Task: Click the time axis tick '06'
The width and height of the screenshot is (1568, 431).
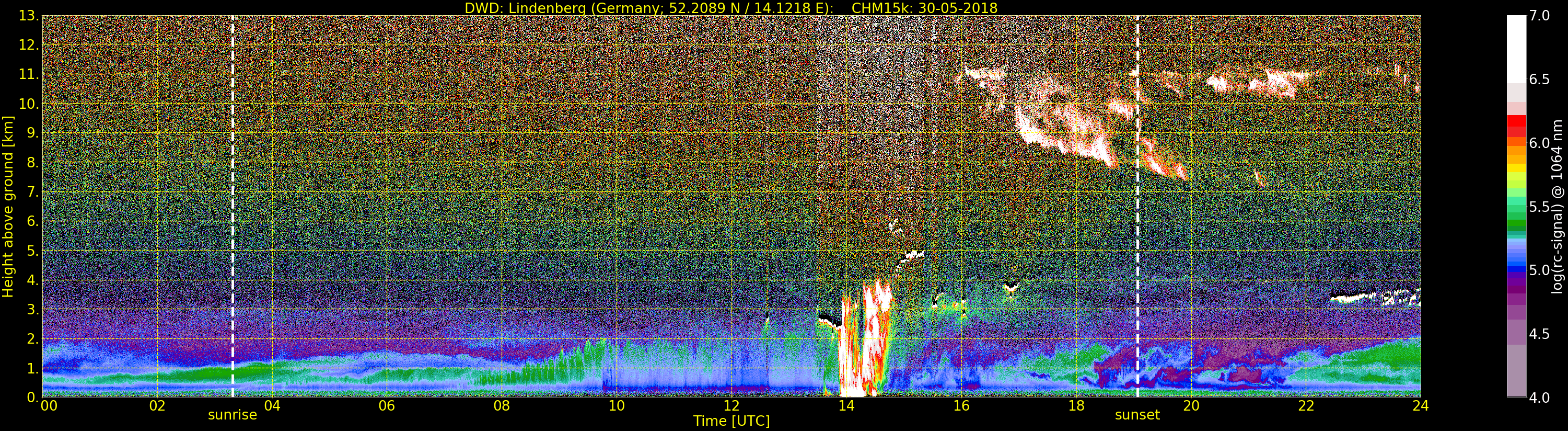Action: click(x=387, y=405)
